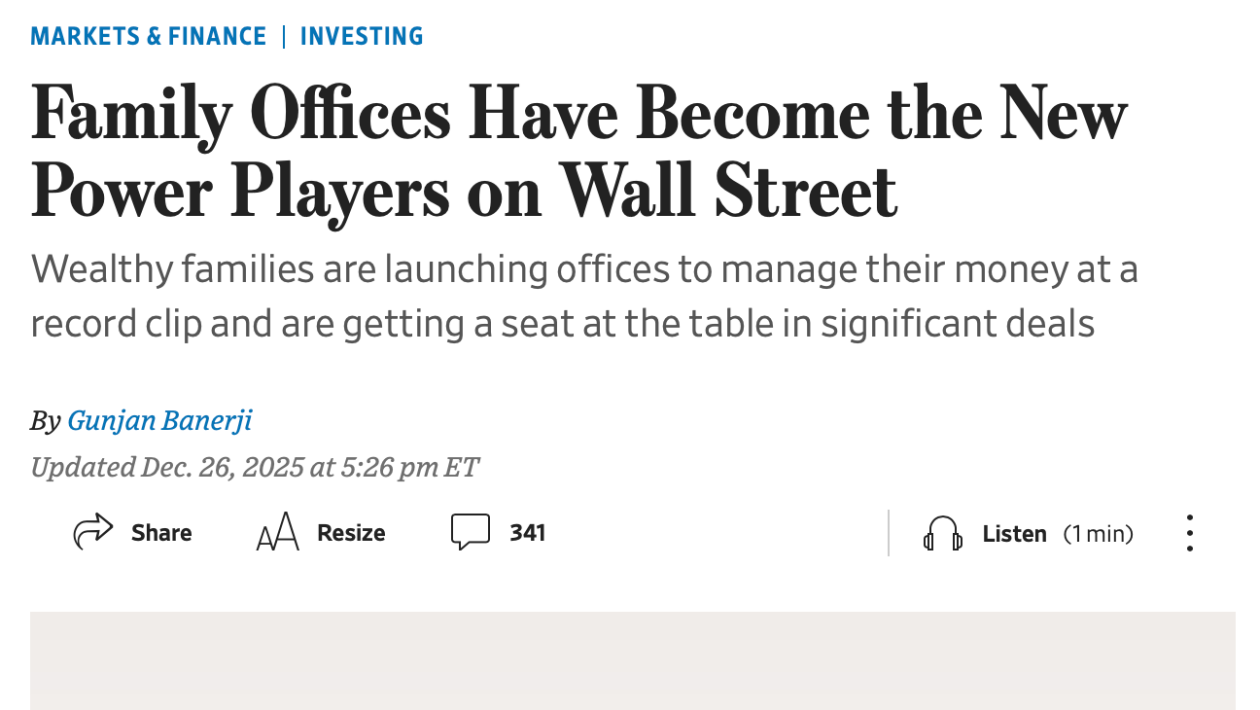Click the 341 comments count
This screenshot has height=710, width=1260.
coord(527,533)
